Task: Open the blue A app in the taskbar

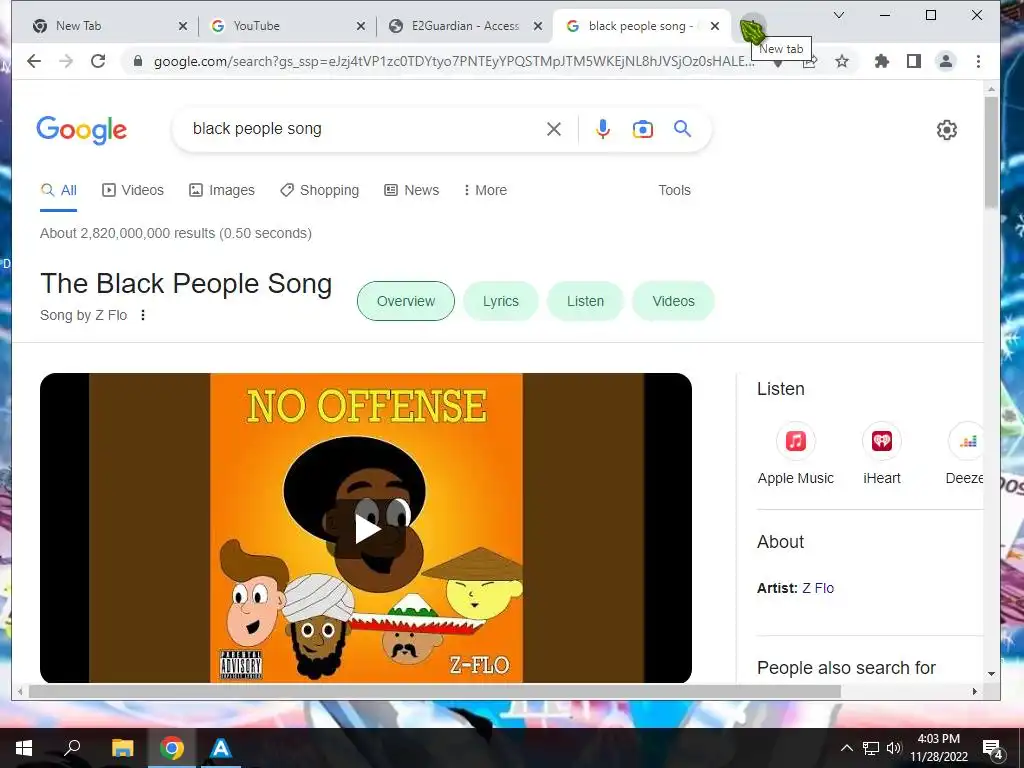Action: [221, 748]
